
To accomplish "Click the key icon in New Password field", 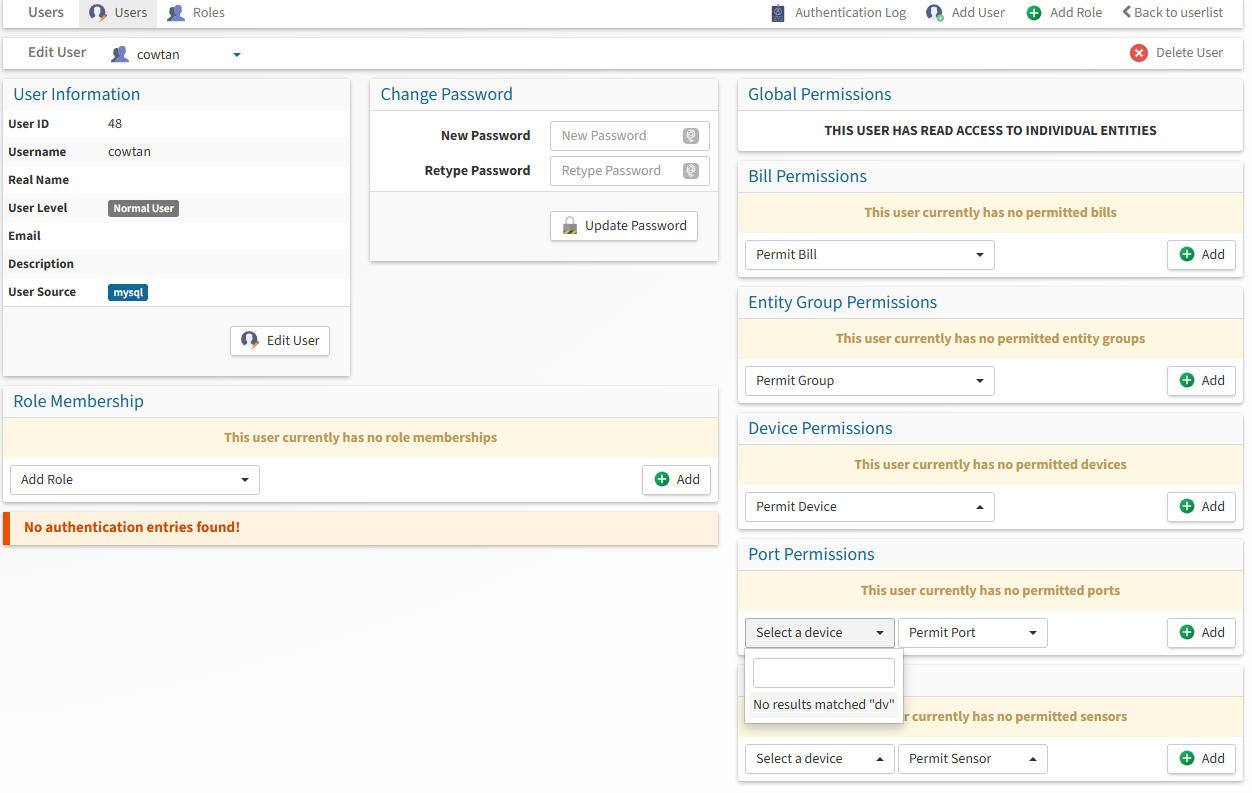I will click(691, 136).
